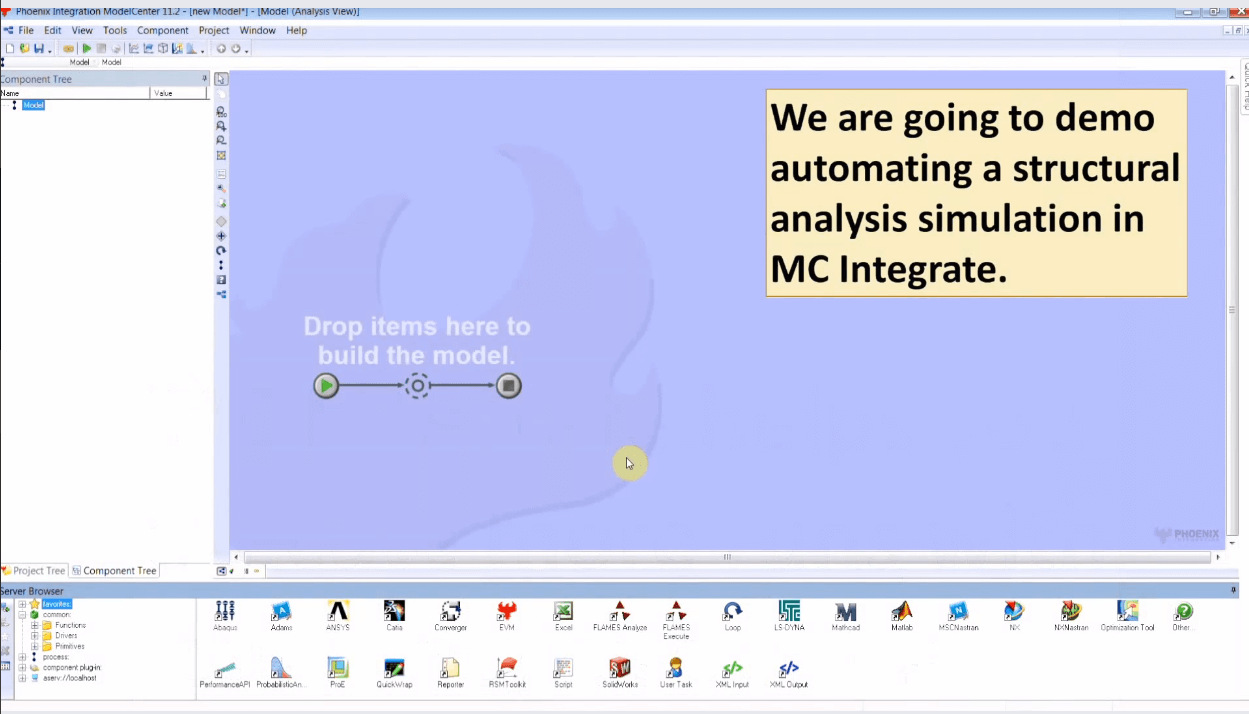Click the Value column header
1249x714 pixels.
178,93
